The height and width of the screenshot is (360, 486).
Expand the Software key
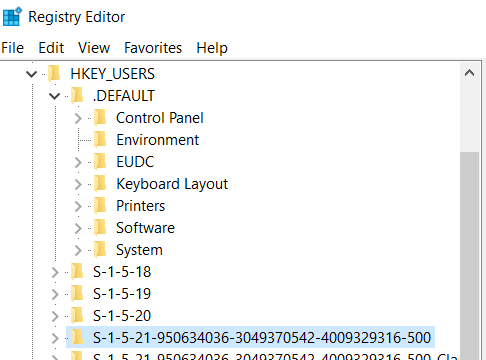pos(78,228)
